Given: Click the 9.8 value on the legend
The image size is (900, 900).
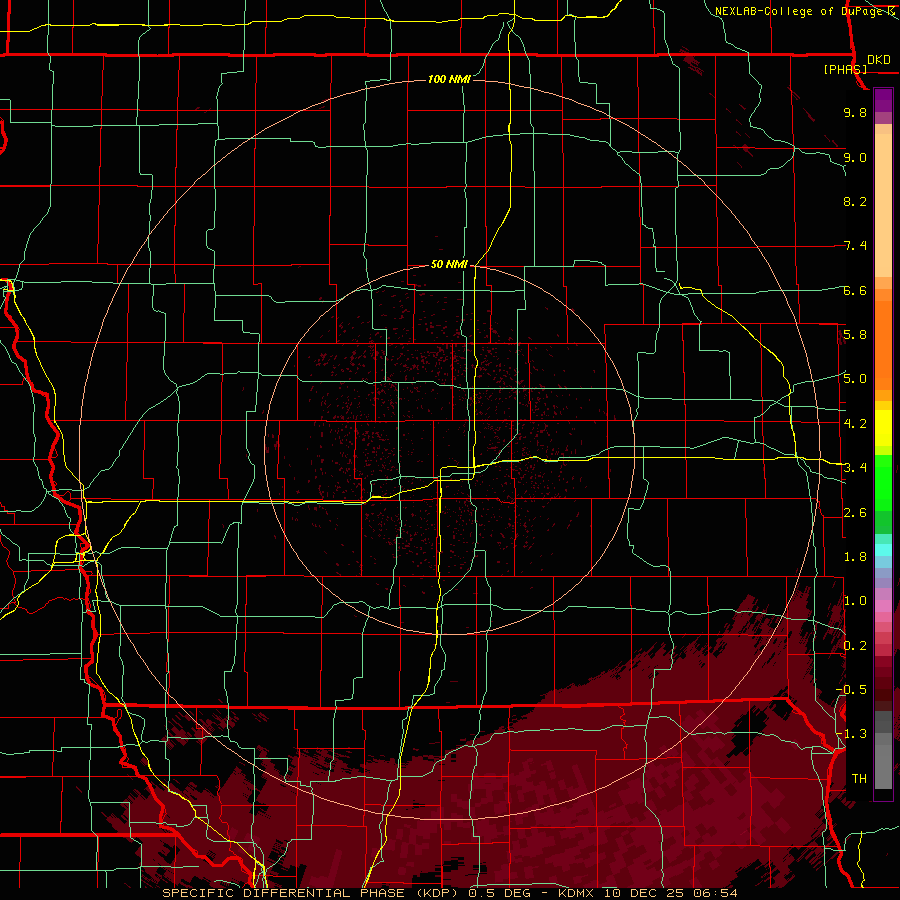Looking at the screenshot, I should (x=855, y=112).
